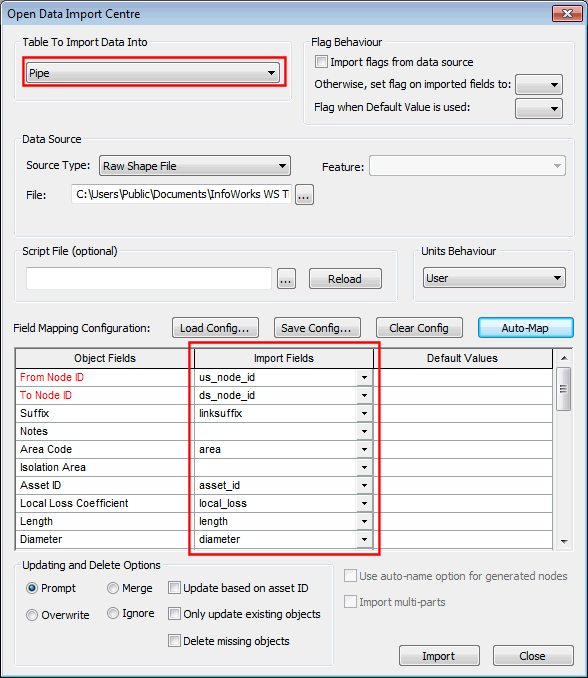Open the Isolation Area import field dropdown arrow
This screenshot has width=588, height=678.
click(x=364, y=467)
